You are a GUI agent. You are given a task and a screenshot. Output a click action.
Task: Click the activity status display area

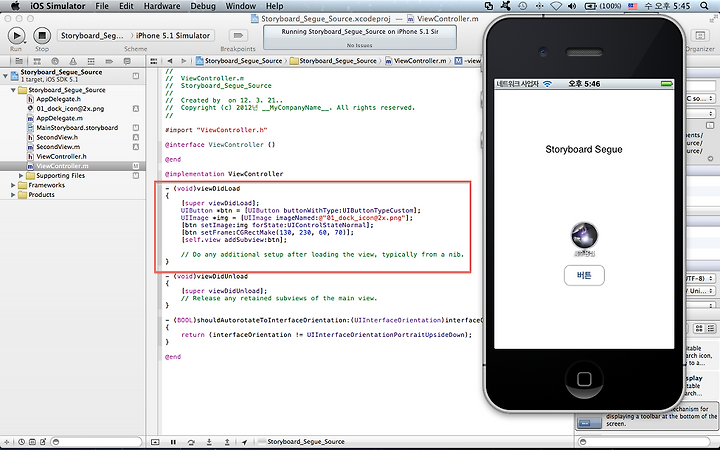coord(360,37)
